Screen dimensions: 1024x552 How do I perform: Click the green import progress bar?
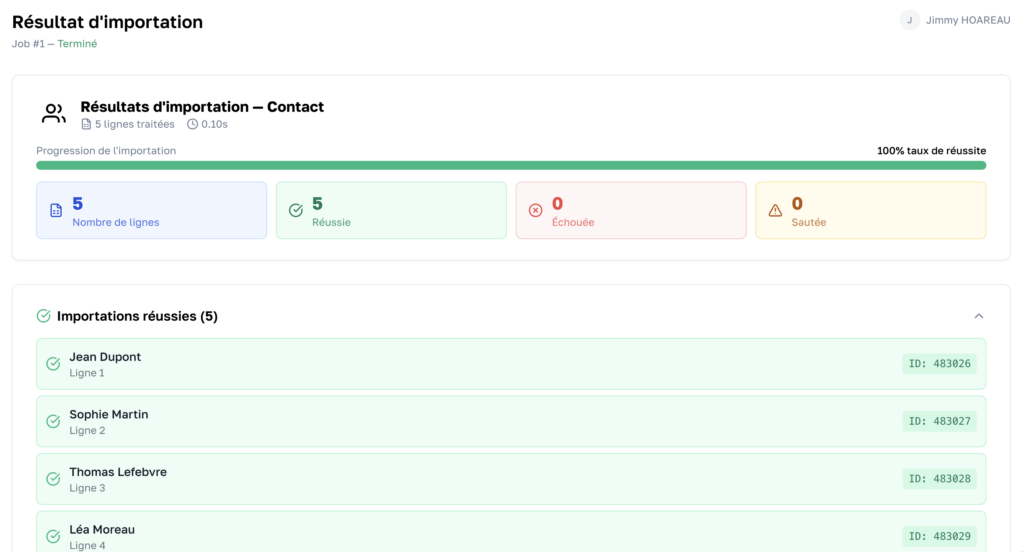tap(511, 166)
